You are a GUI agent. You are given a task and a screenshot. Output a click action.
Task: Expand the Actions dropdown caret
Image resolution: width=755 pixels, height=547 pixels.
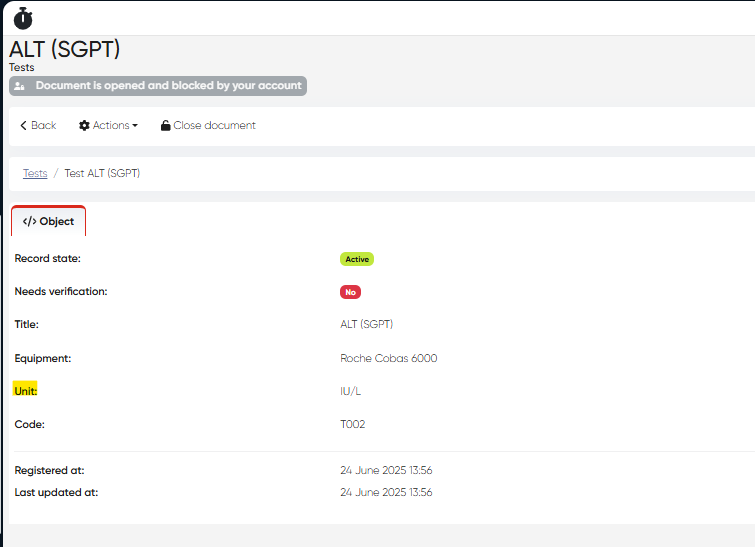point(135,126)
